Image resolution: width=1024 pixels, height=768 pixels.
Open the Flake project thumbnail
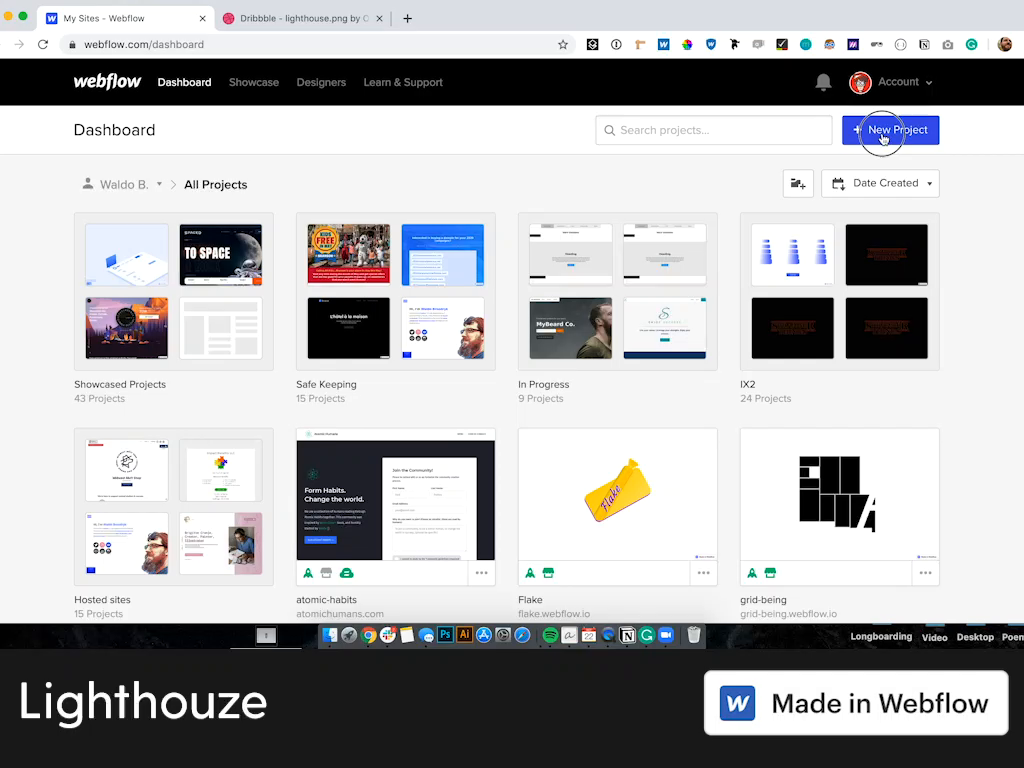pos(618,494)
